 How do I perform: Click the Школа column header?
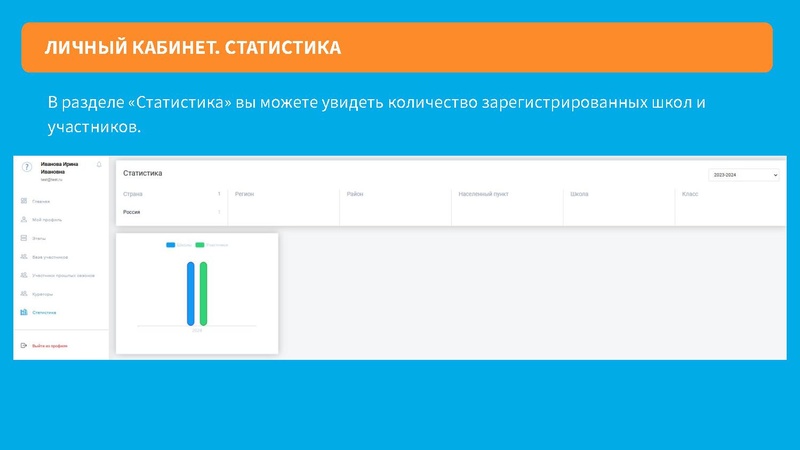click(579, 194)
